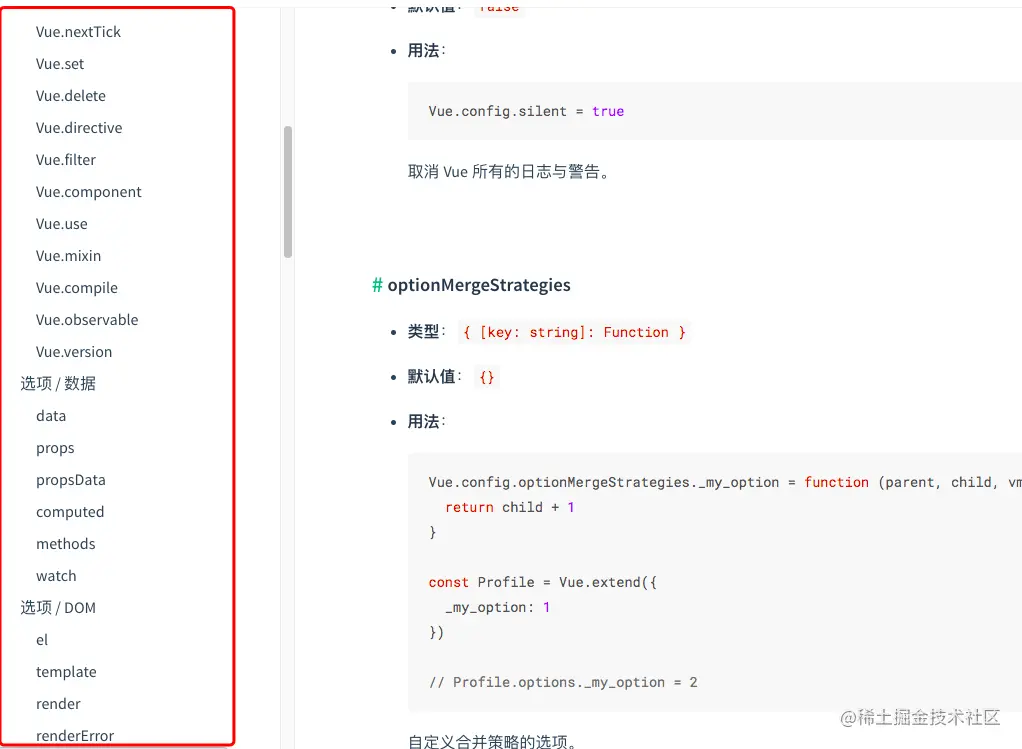Select propsData sidebar entry

71,480
